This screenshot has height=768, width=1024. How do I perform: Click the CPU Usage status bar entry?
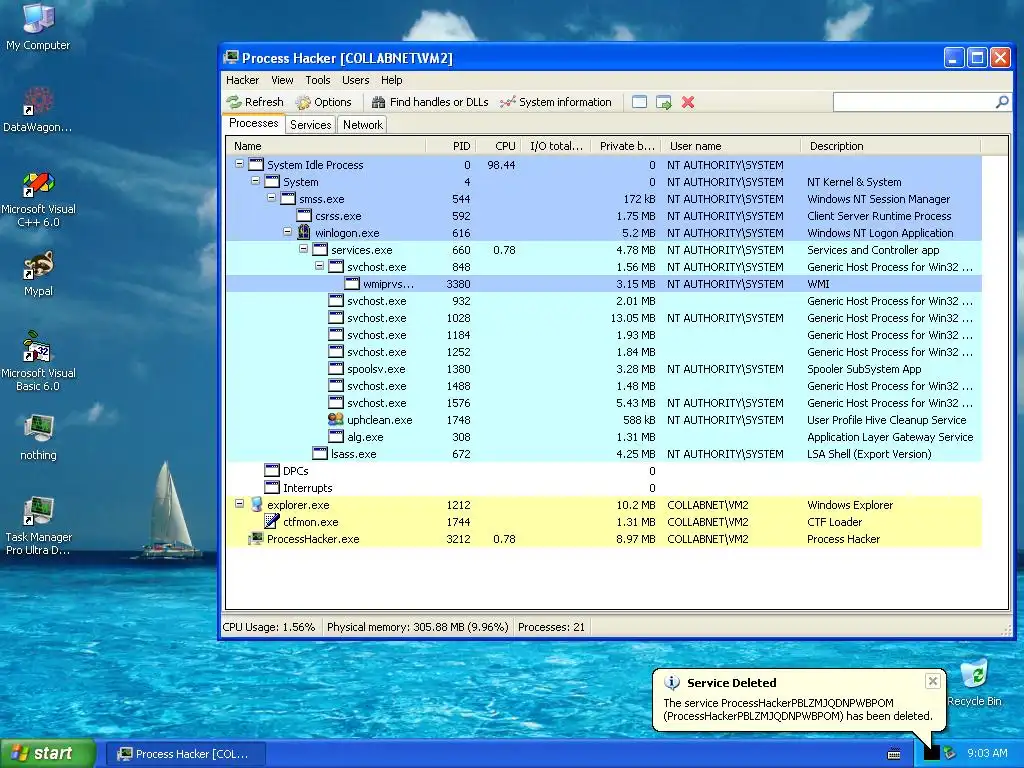click(269, 627)
